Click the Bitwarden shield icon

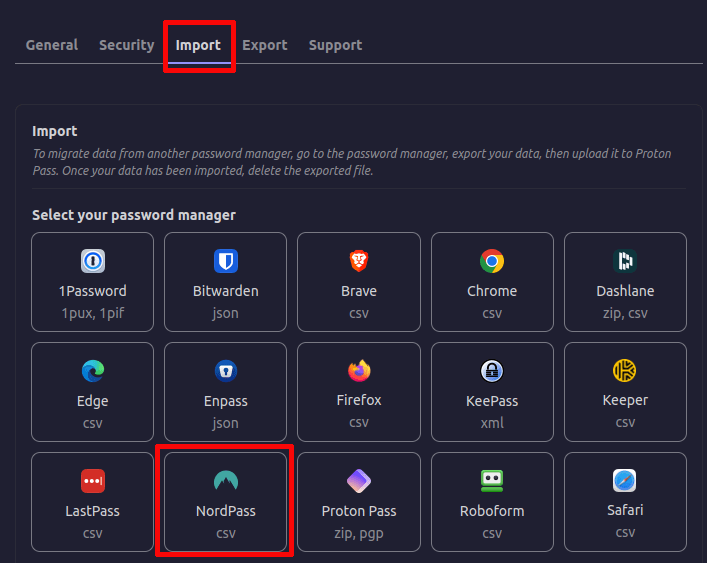226,261
